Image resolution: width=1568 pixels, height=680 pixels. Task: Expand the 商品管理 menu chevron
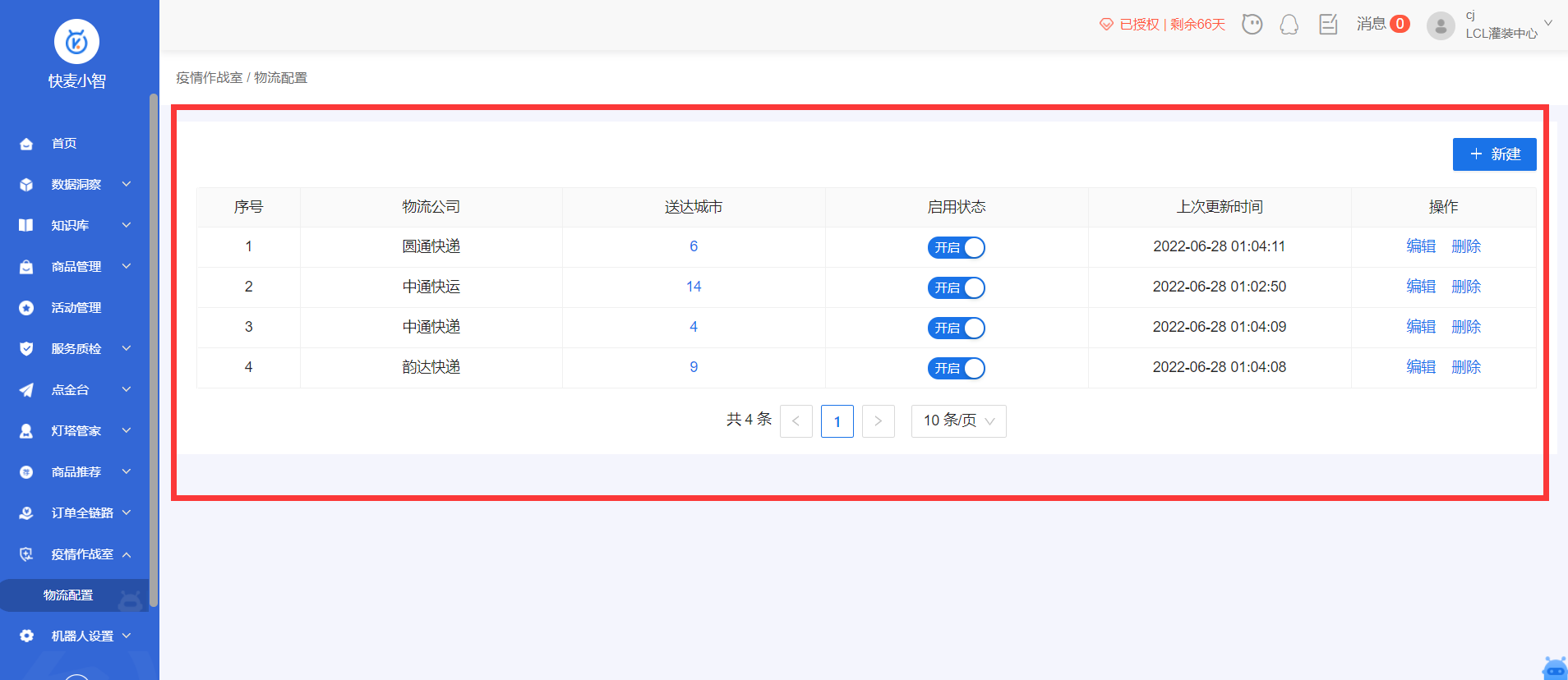127,266
